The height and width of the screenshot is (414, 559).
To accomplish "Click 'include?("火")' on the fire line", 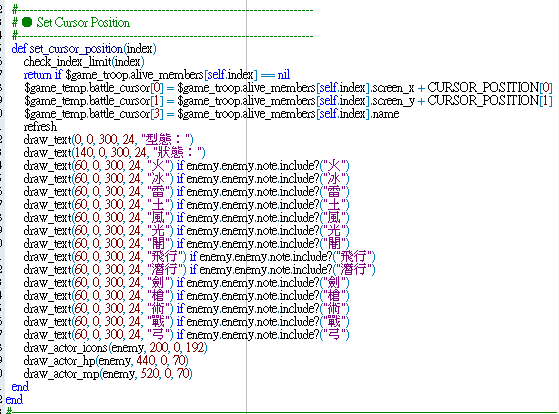I will [x=314, y=165].
